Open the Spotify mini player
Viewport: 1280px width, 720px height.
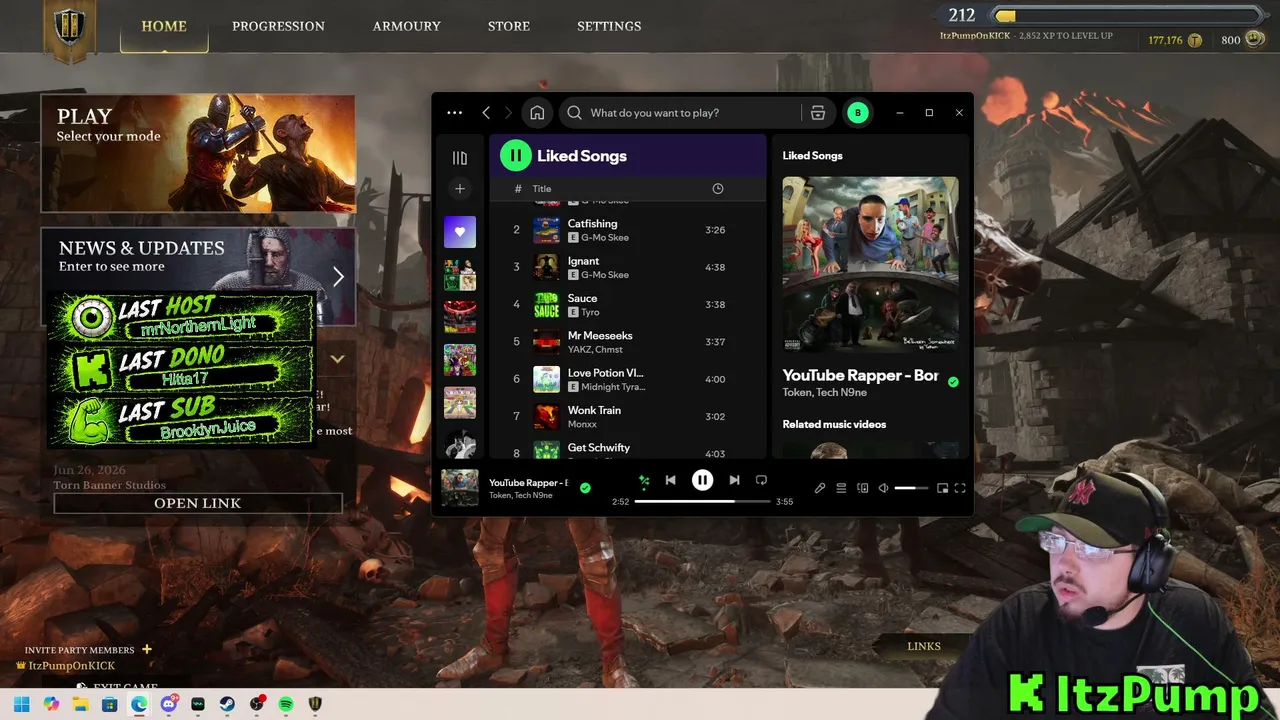(942, 488)
